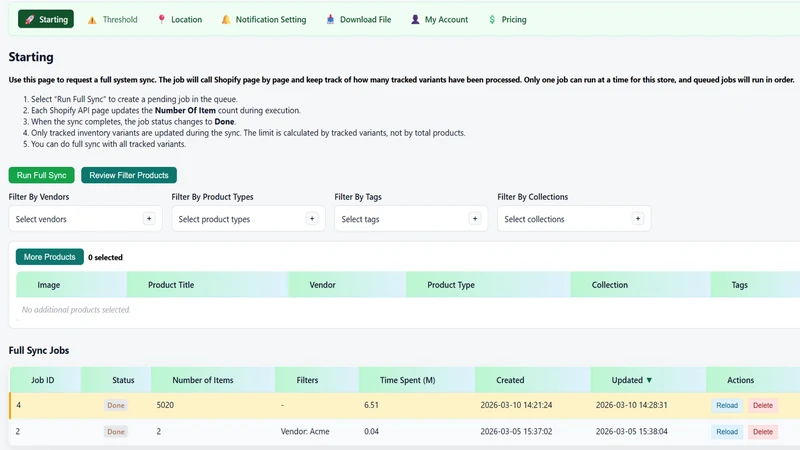Expand tags list with plus button
Image resolution: width=800 pixels, height=450 pixels.
[x=475, y=219]
